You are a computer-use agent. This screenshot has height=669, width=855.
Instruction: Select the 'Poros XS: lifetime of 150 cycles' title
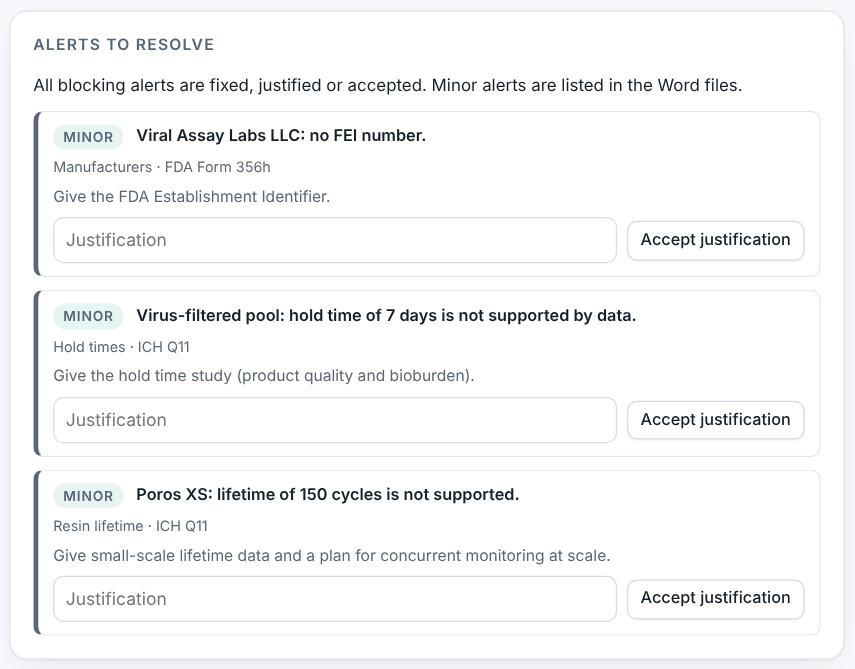(327, 495)
